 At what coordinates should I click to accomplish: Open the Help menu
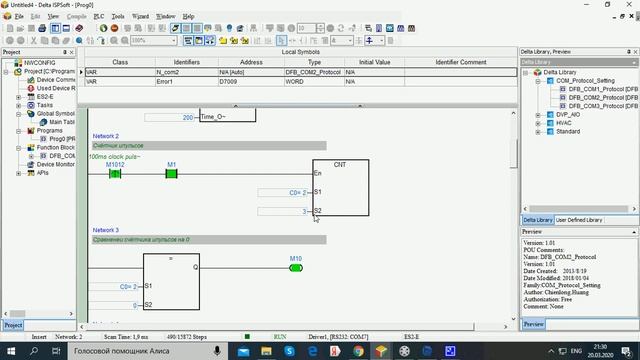(188, 16)
